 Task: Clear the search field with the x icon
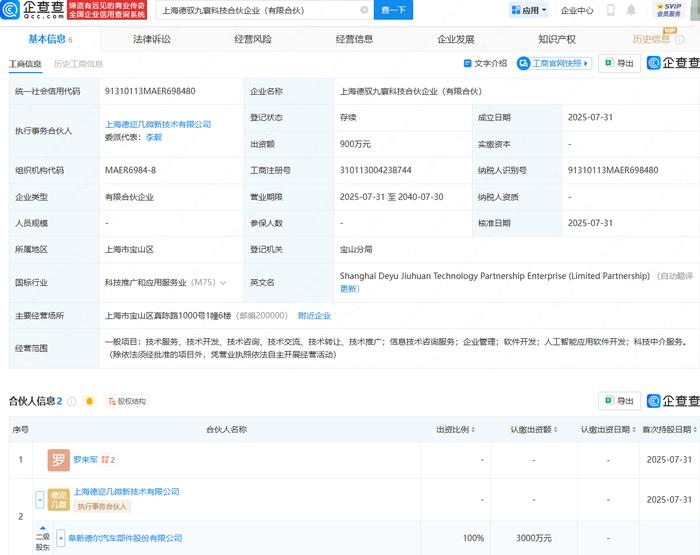pyautogui.click(x=364, y=10)
